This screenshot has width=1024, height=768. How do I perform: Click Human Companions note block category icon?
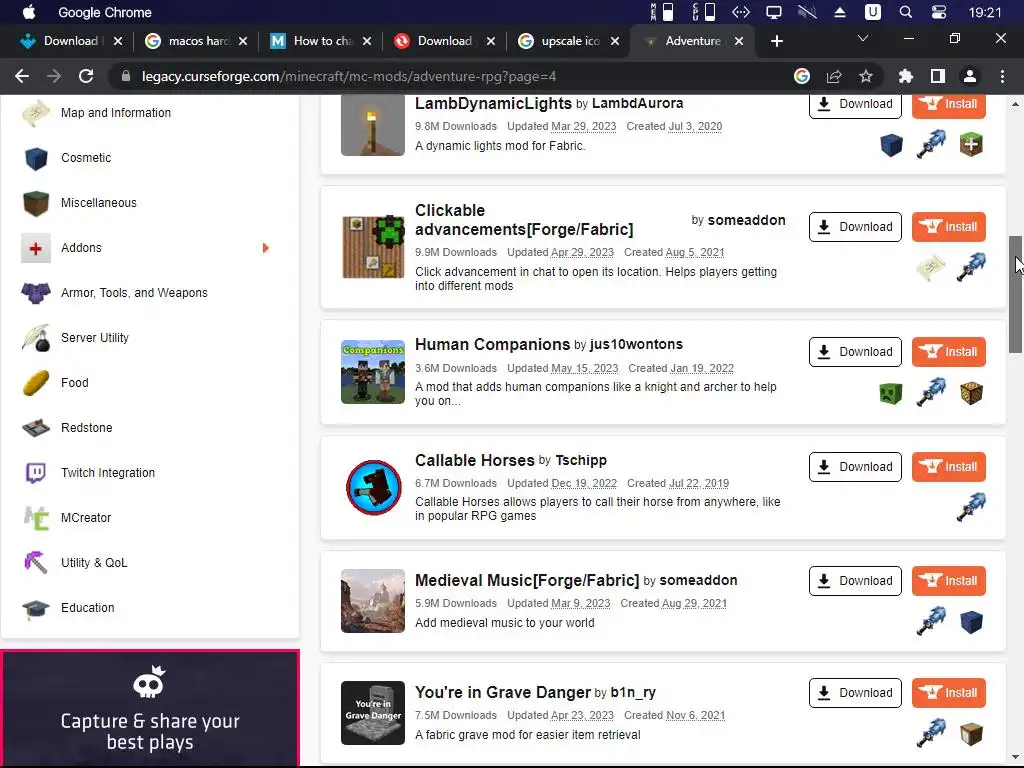pyautogui.click(x=971, y=393)
